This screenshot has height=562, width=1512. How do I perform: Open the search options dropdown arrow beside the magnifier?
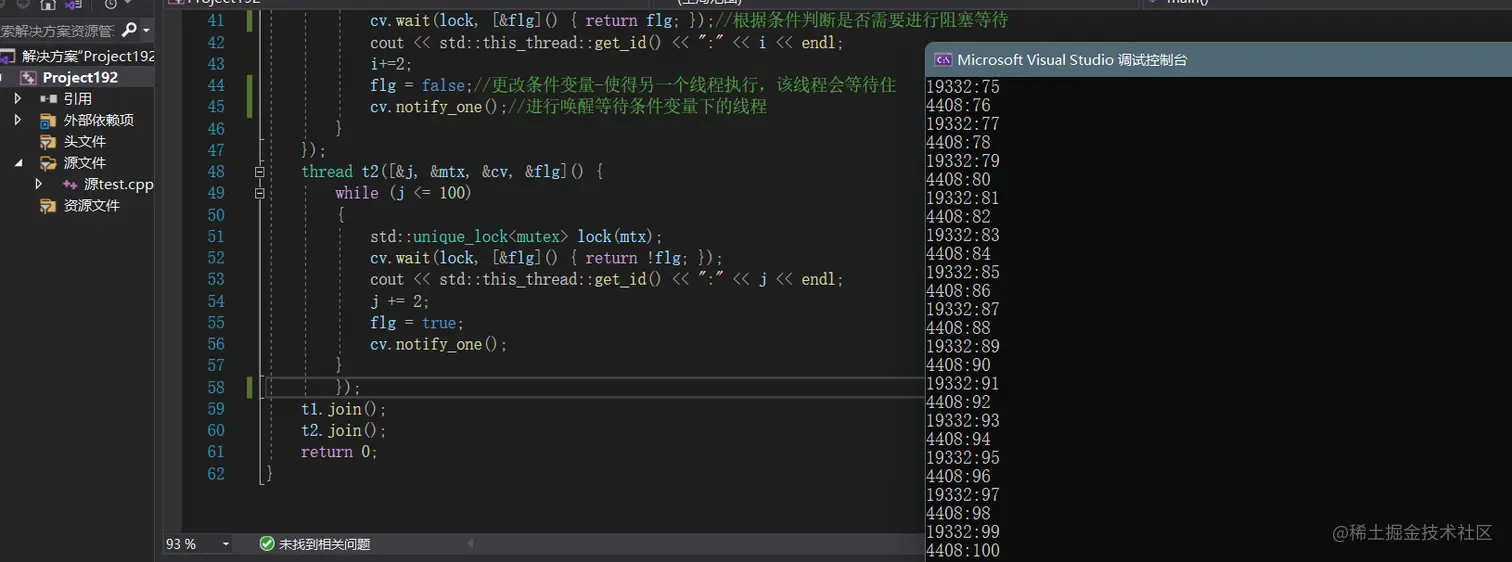tap(146, 31)
